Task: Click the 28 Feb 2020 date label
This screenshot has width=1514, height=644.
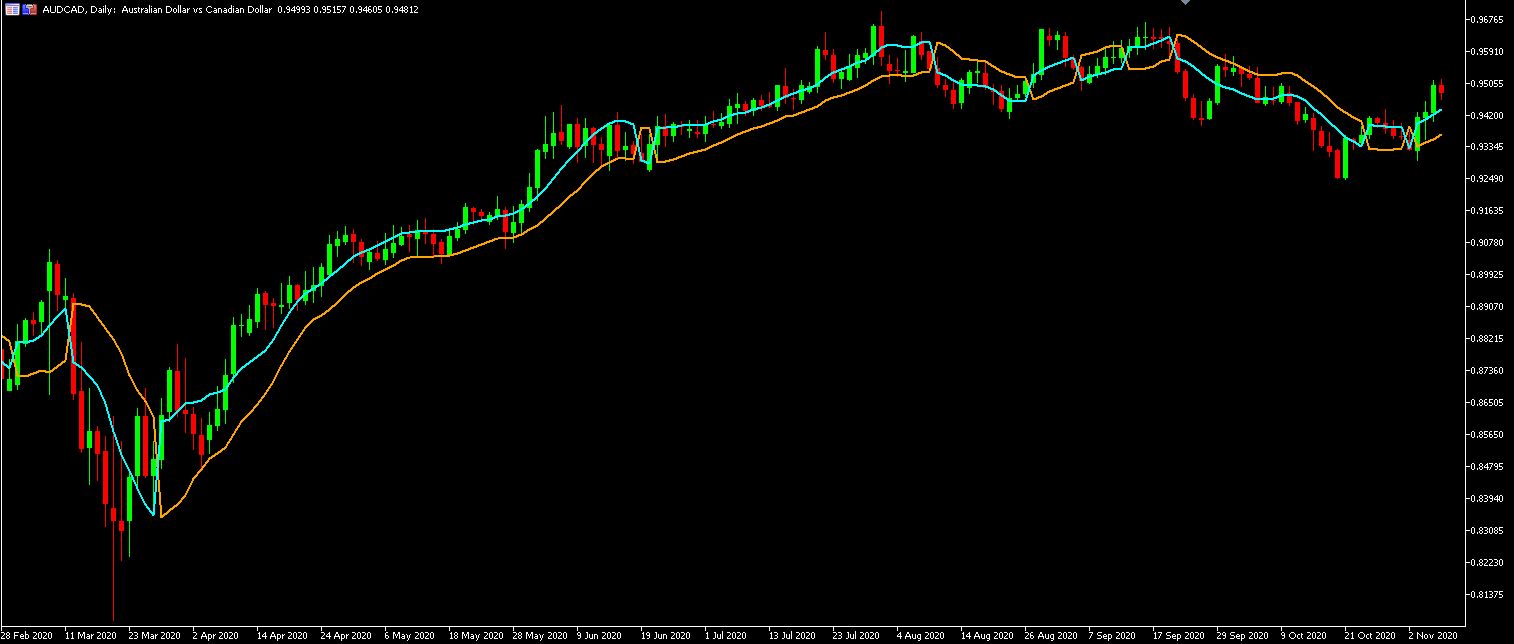Action: point(29,634)
